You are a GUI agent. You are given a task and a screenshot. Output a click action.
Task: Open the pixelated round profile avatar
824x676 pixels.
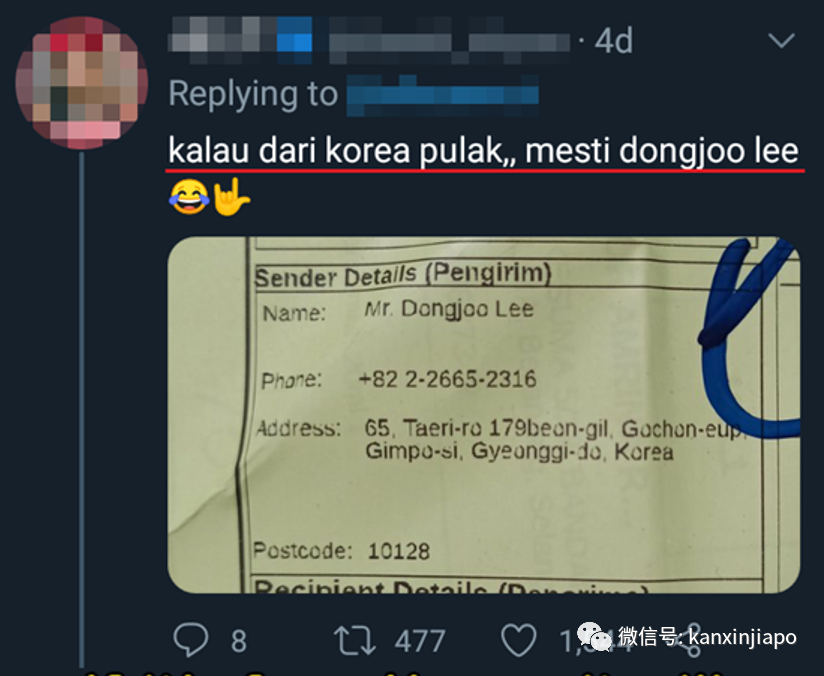(x=81, y=83)
